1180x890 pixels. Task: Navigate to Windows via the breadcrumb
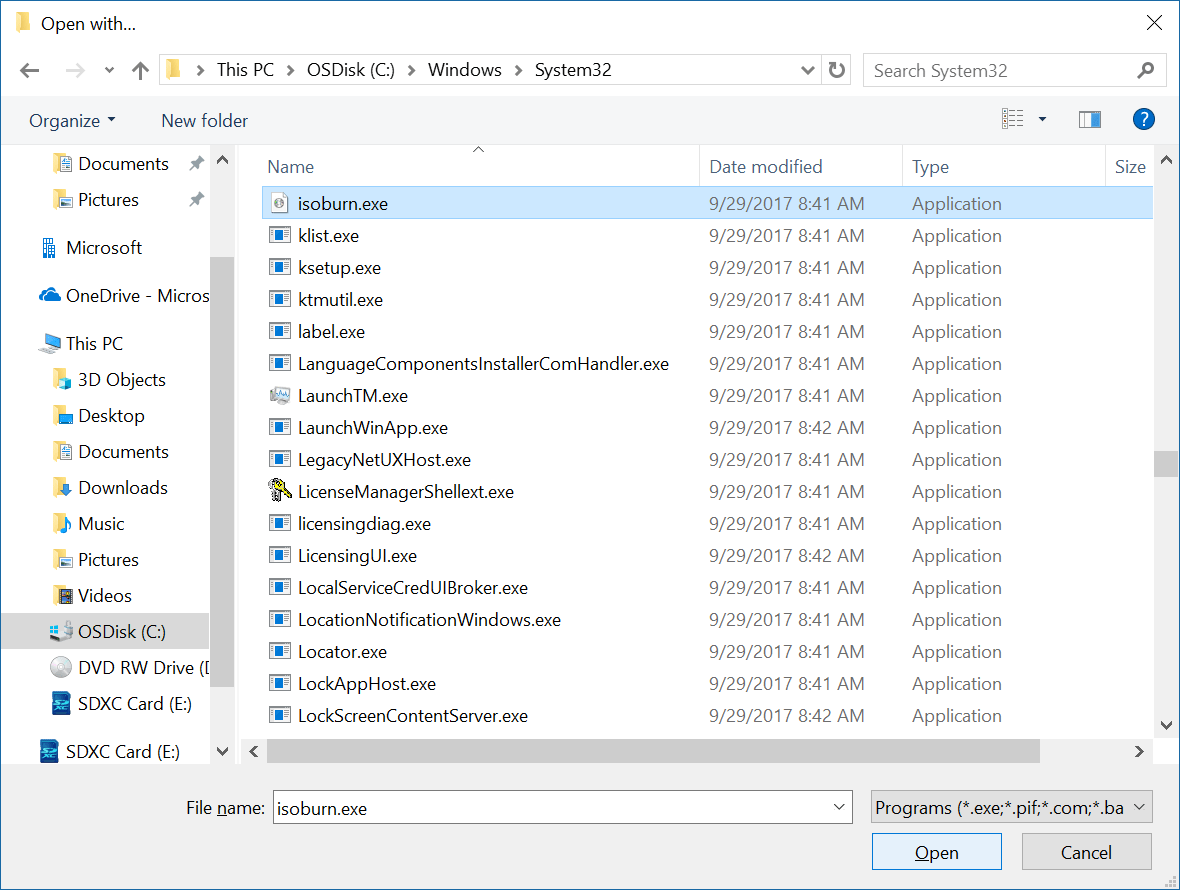coord(465,70)
